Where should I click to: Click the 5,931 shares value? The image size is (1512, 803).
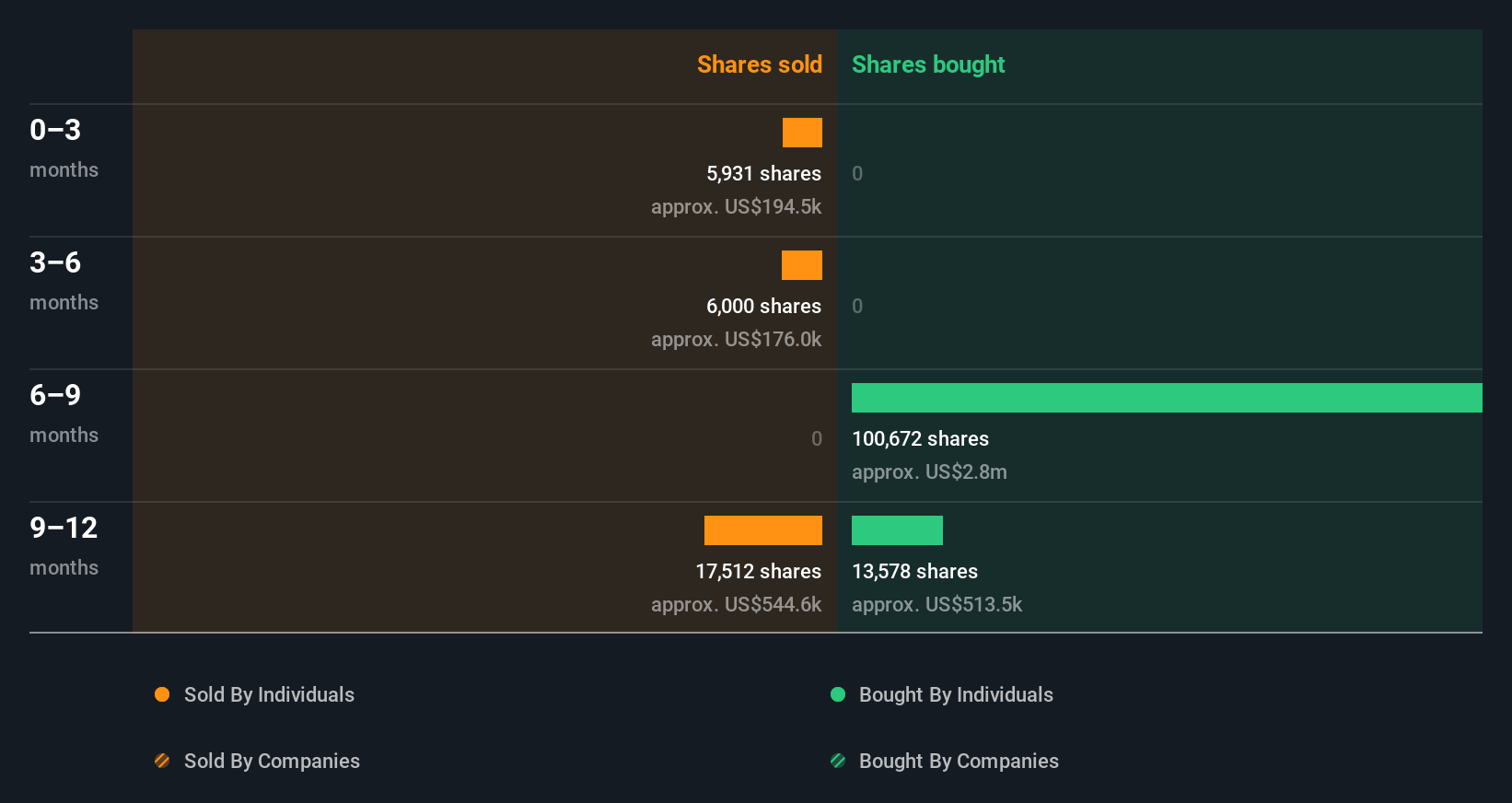pos(764,173)
